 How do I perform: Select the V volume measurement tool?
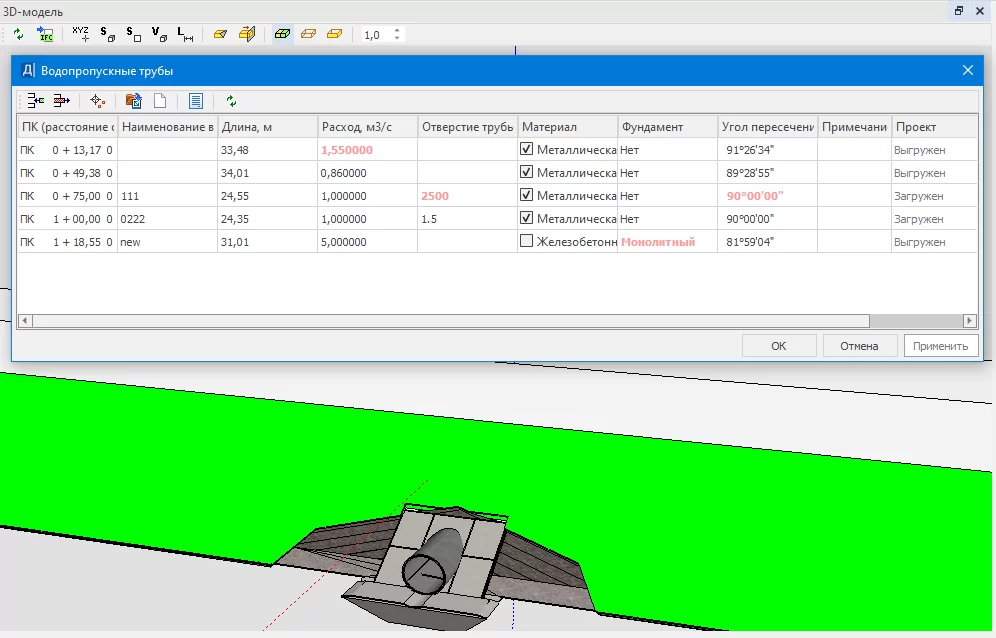(x=159, y=34)
